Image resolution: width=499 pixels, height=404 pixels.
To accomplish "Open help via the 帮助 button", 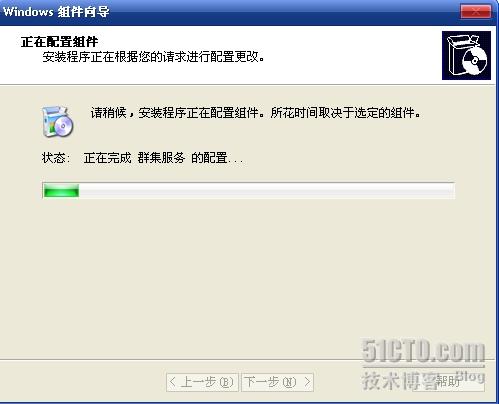I will pos(448,381).
